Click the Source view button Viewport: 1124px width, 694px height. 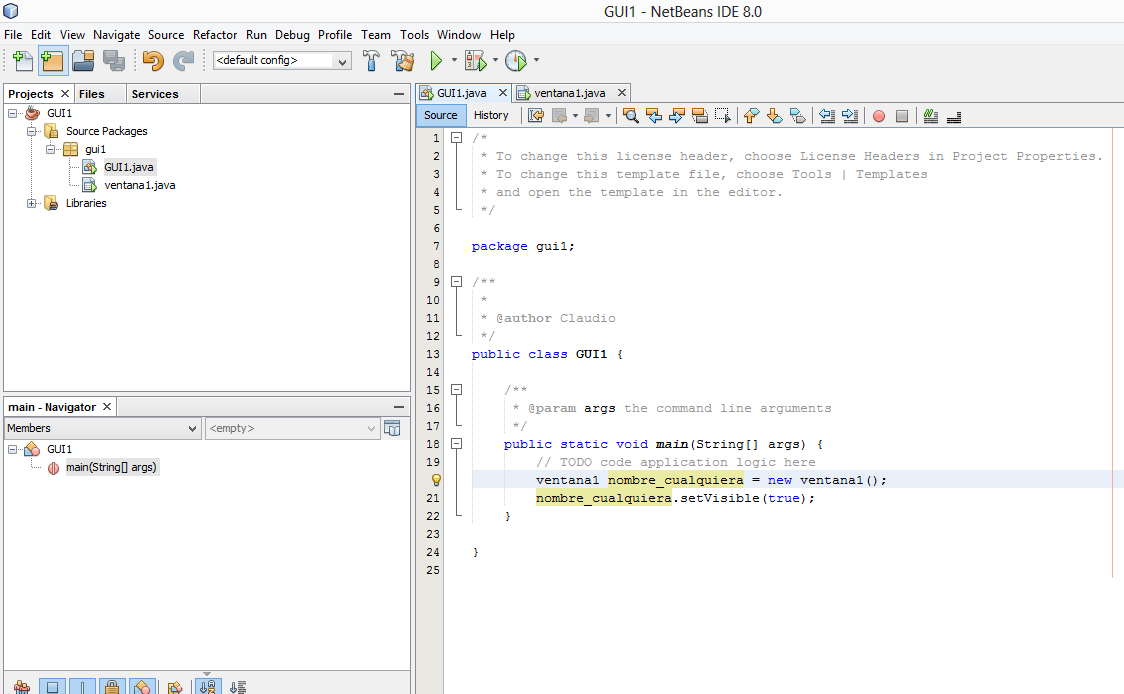(440, 115)
